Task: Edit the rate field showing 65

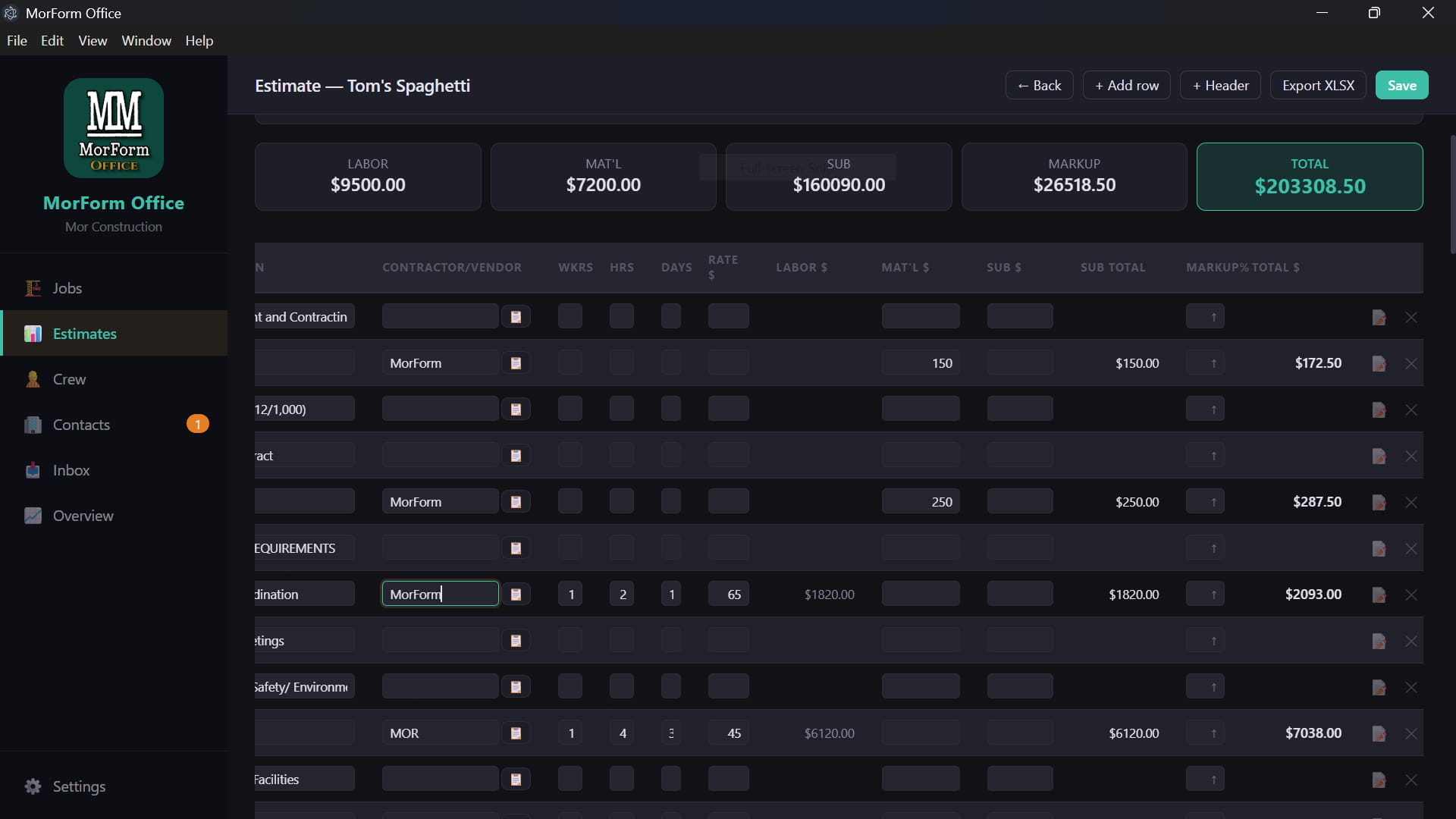Action: tap(728, 595)
